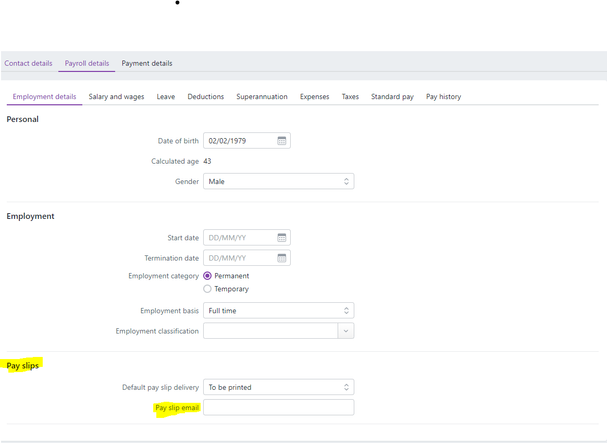Open the Standard pay tab
This screenshot has height=443, width=607.
click(x=392, y=97)
